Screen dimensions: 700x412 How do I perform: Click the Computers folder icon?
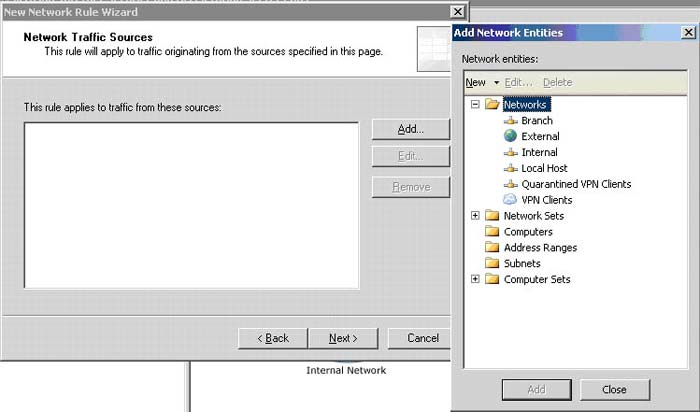[492, 231]
